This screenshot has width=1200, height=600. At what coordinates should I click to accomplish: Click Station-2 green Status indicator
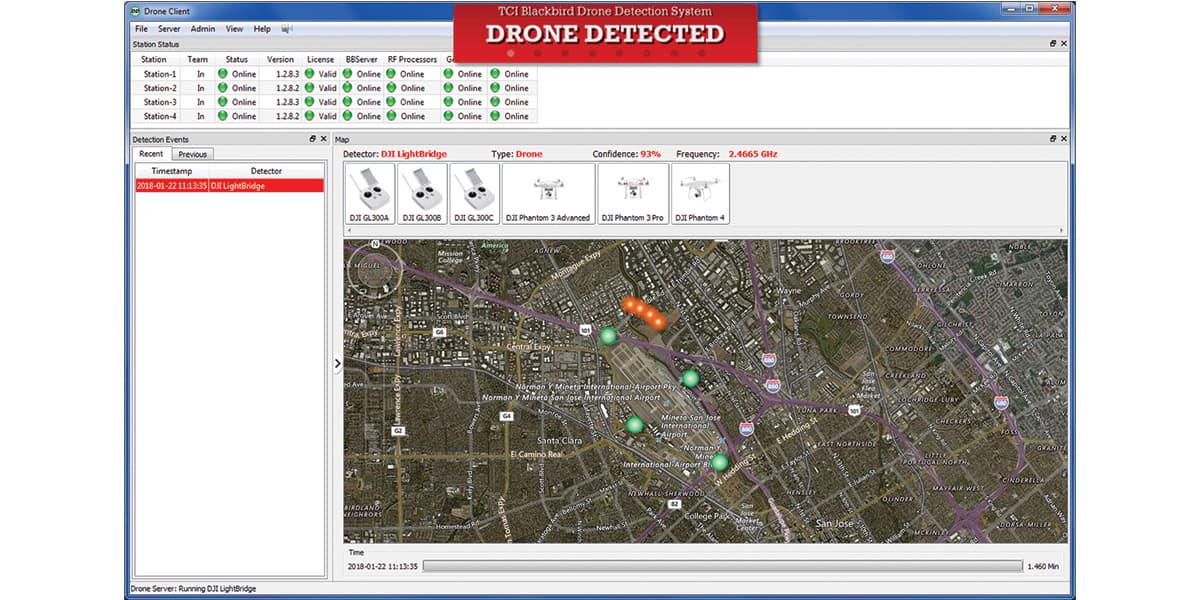pyautogui.click(x=223, y=88)
